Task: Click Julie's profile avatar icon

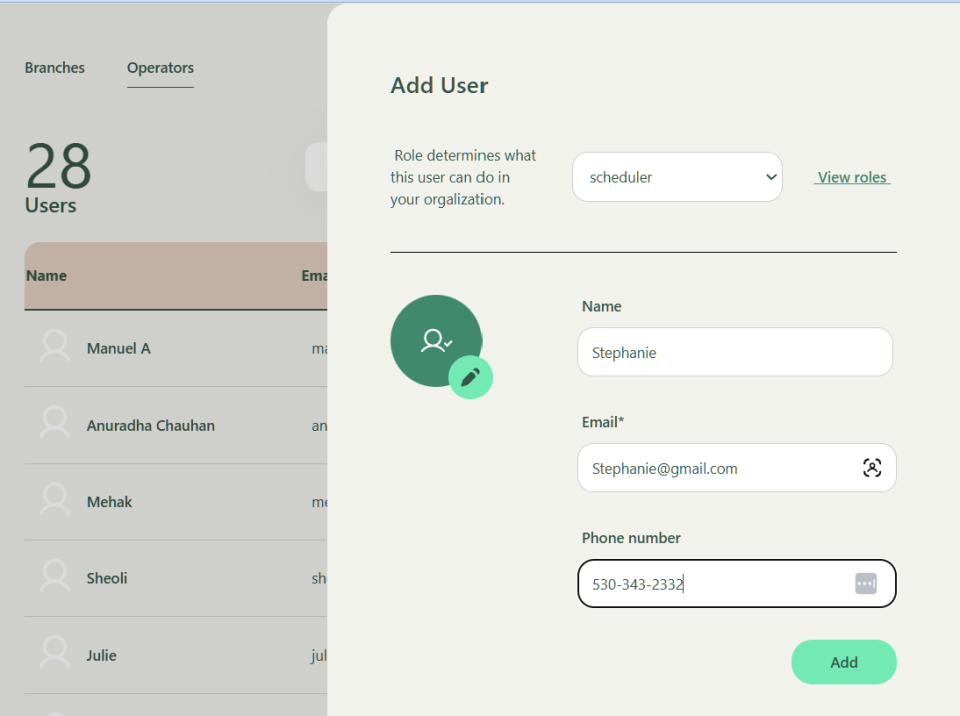Action: (x=55, y=655)
